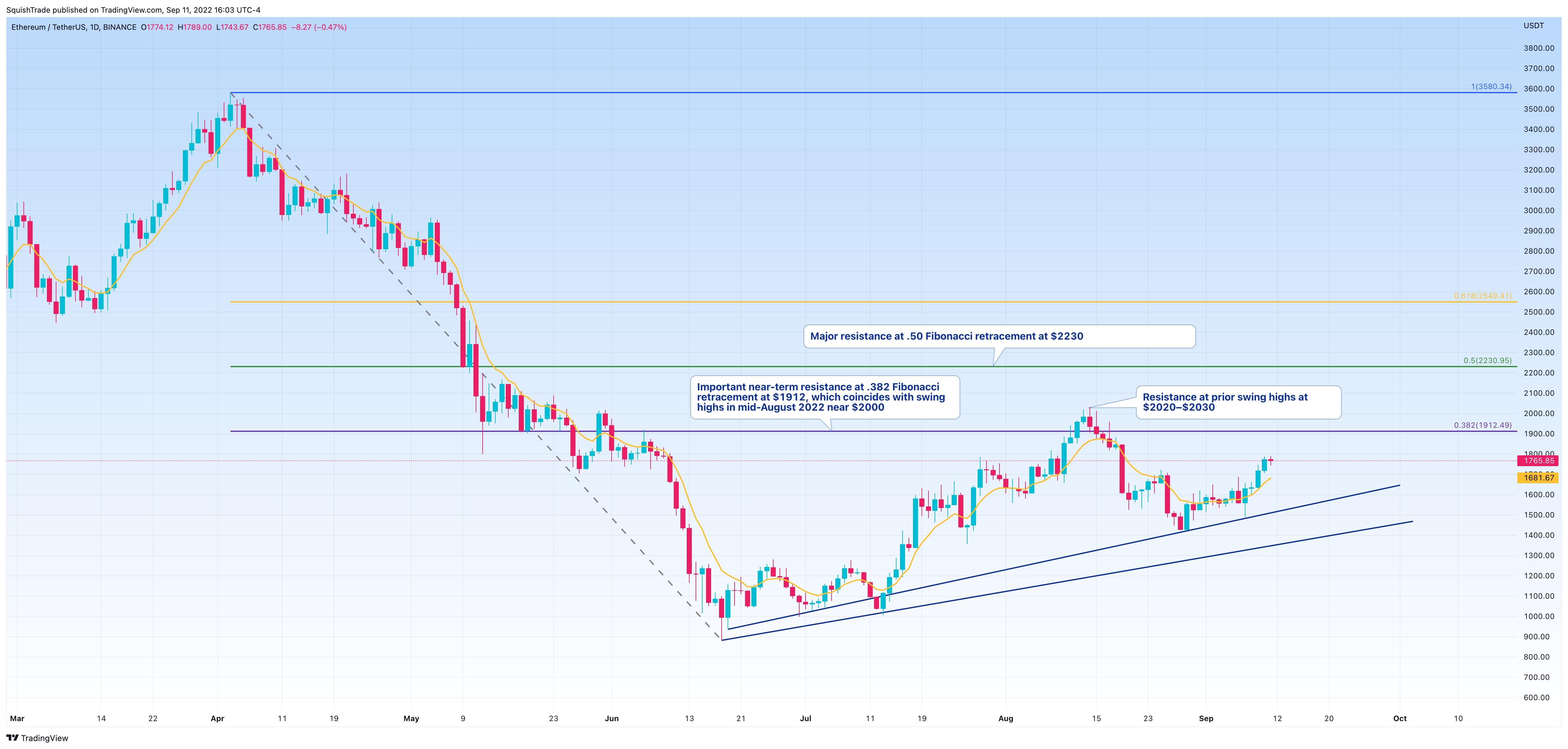1568x749 pixels.
Task: Click the Mar label on the time axis
Action: (x=17, y=719)
